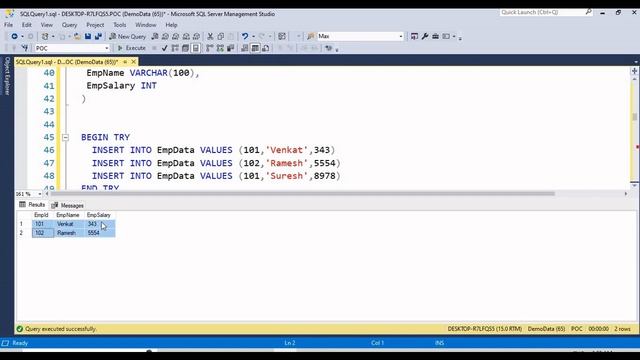Toggle Include Live Query Statistics
The width and height of the screenshot is (640, 360).
[x=220, y=48]
